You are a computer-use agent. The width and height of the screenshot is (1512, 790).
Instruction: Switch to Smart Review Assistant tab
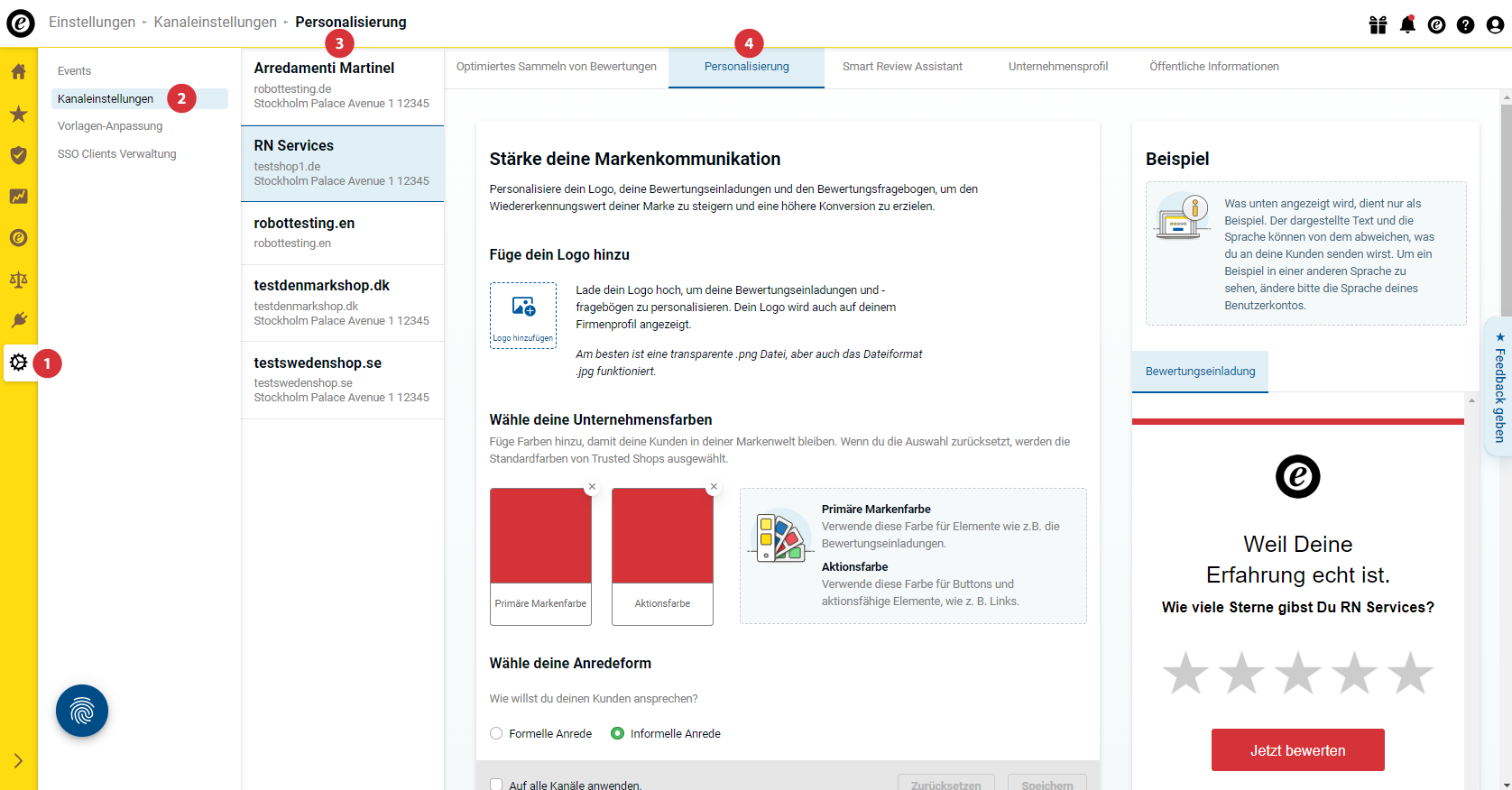[x=902, y=67]
